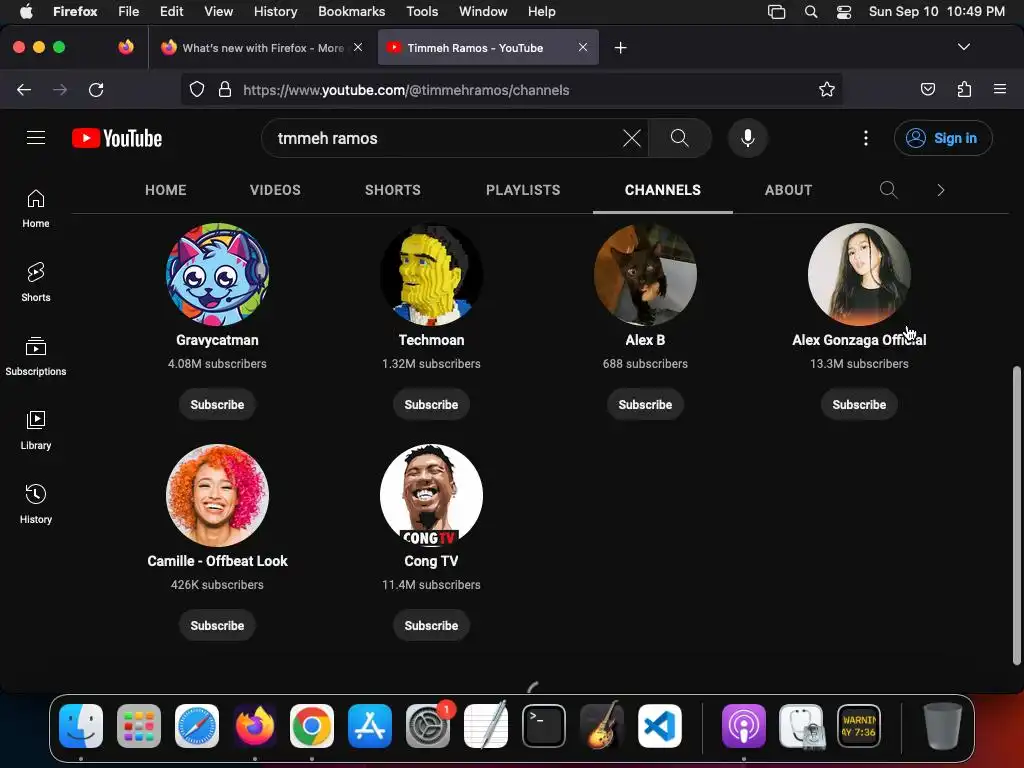Expand the list all tabs dropdown

(x=963, y=47)
